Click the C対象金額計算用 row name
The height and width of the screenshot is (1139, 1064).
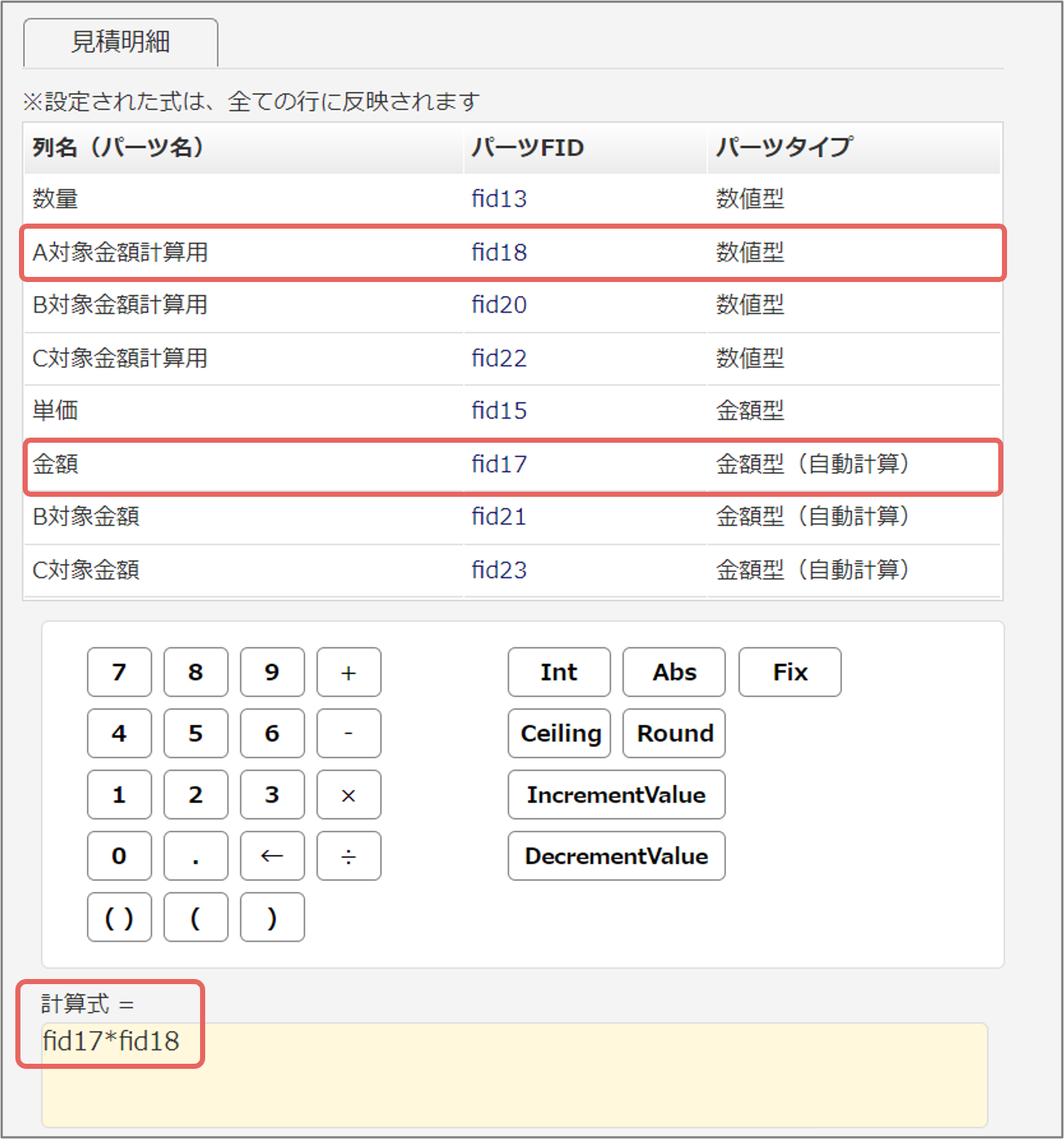(120, 358)
